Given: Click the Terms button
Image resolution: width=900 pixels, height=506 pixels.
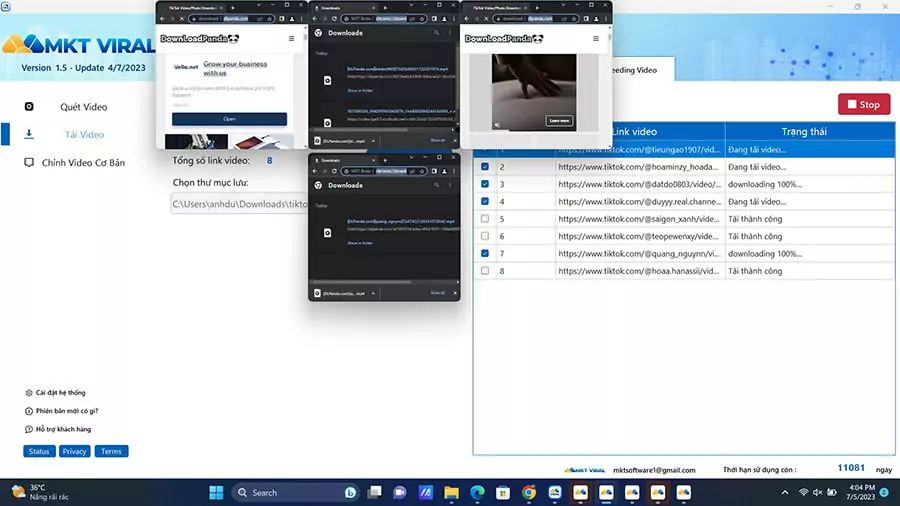Looking at the screenshot, I should 111,451.
